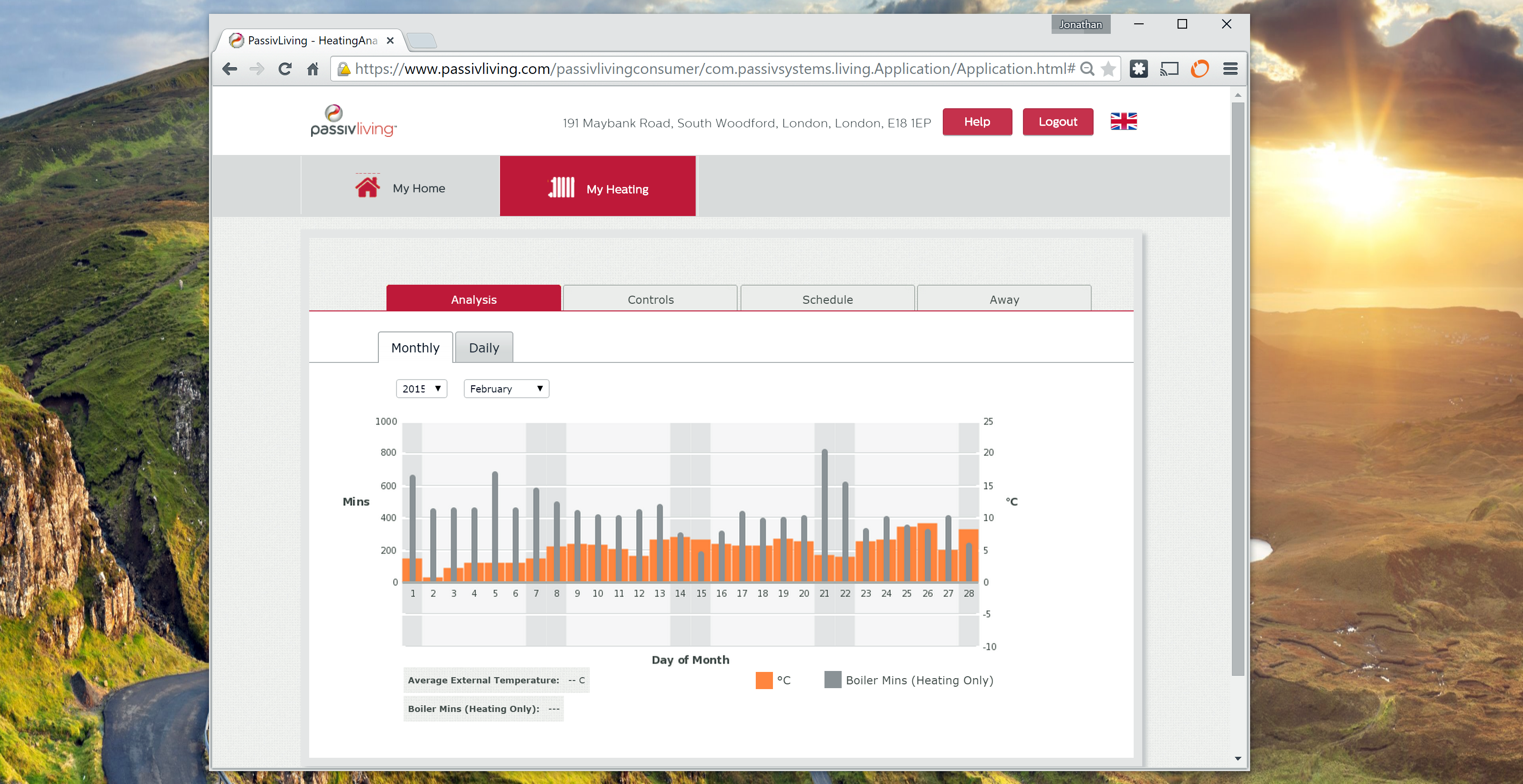Open a new browser tab
The height and width of the screenshot is (784, 1523).
coord(422,41)
